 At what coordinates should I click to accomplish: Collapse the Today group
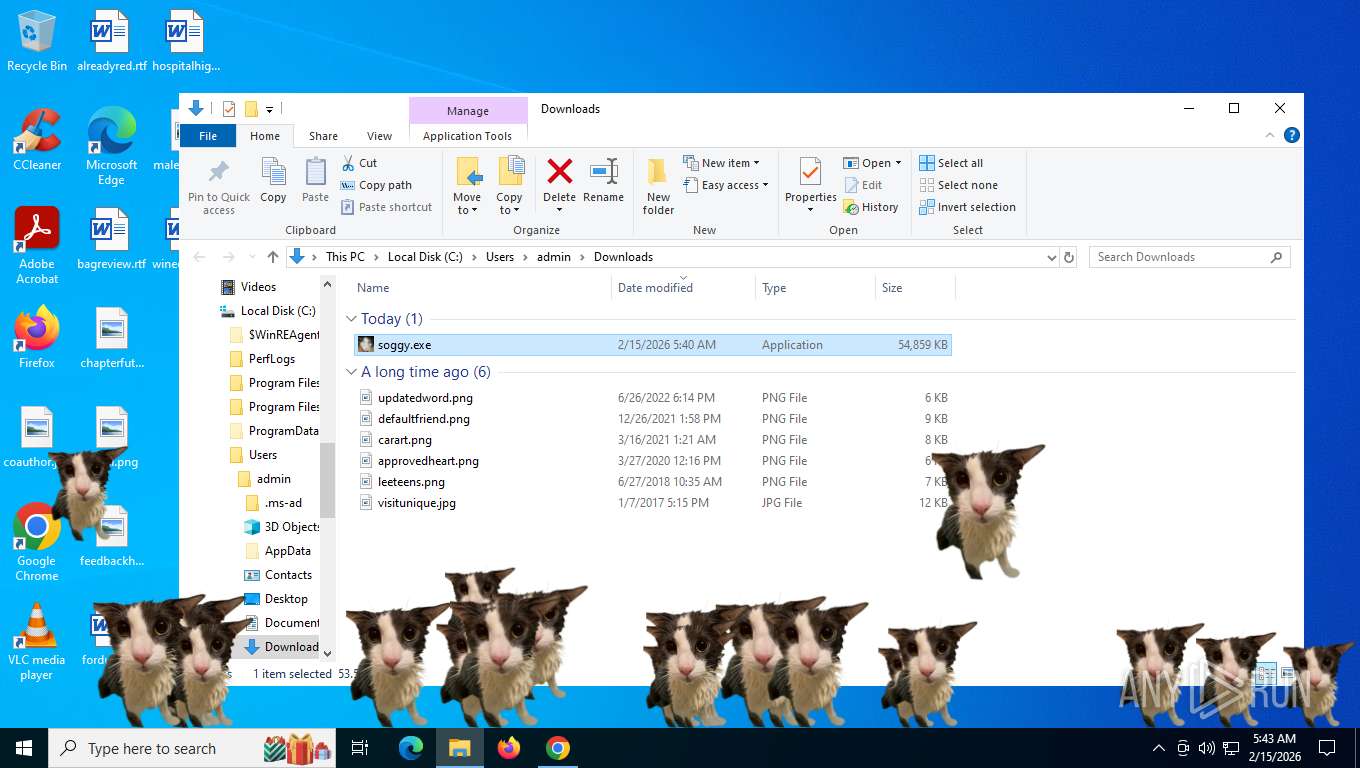click(351, 319)
